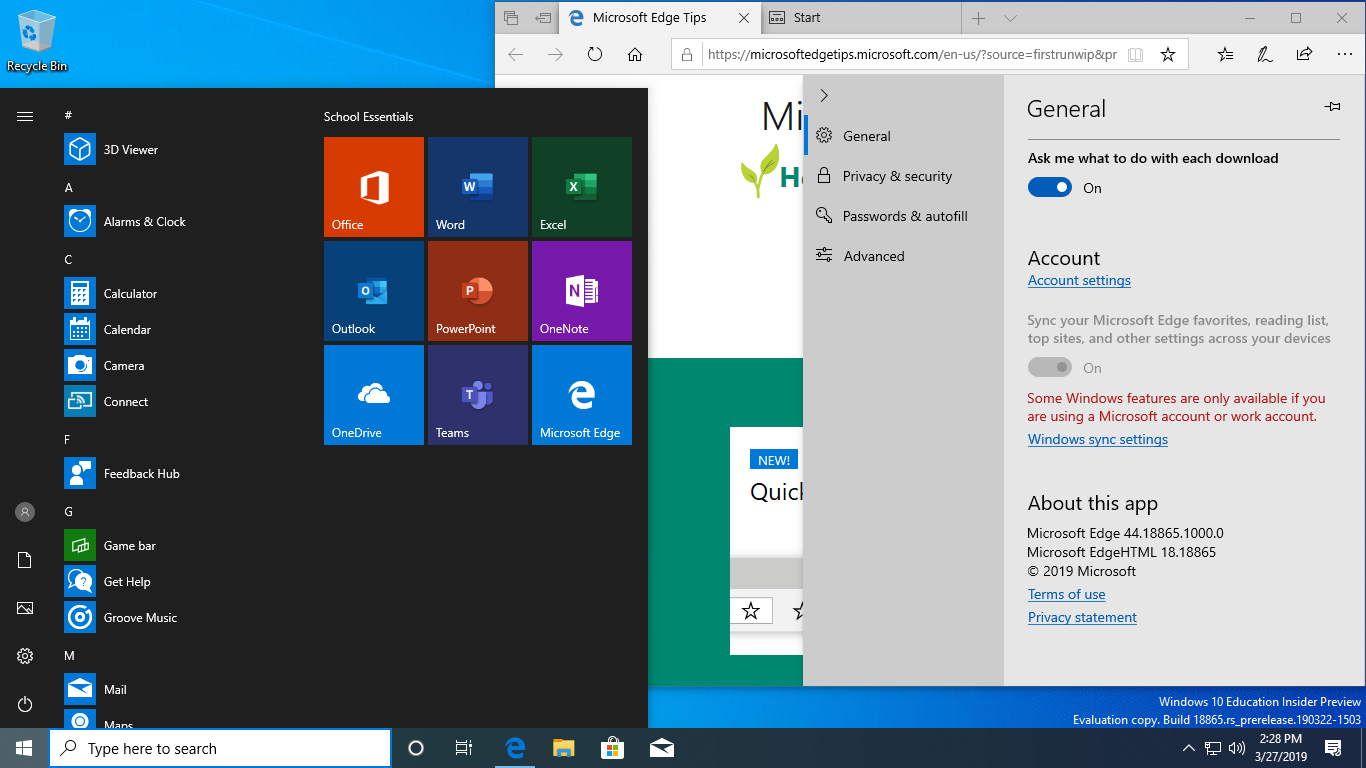Share this page in Edge
Screen dimensions: 1366x768
1304,55
